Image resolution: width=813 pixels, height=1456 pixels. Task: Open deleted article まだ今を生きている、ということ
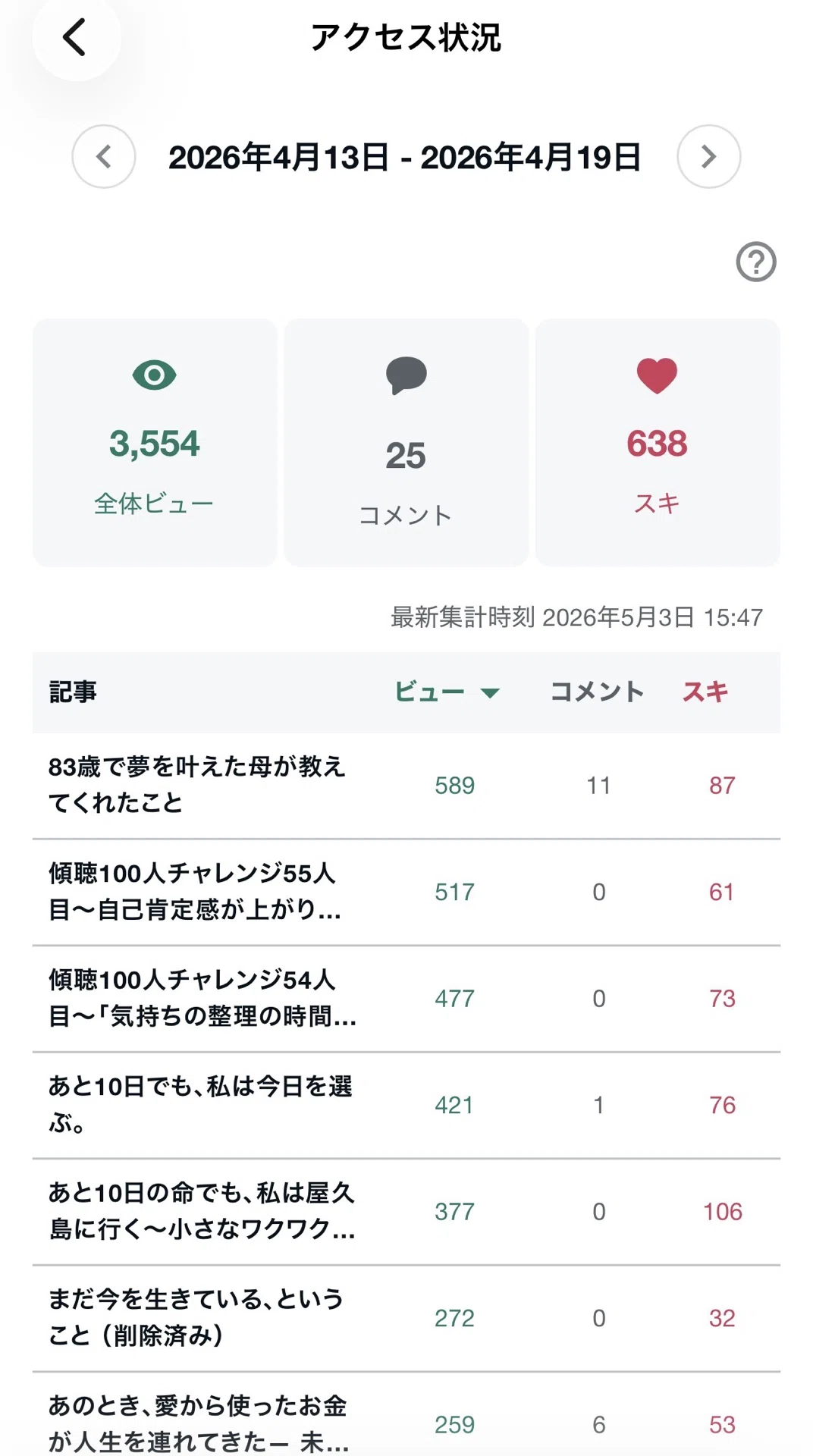(406, 1319)
